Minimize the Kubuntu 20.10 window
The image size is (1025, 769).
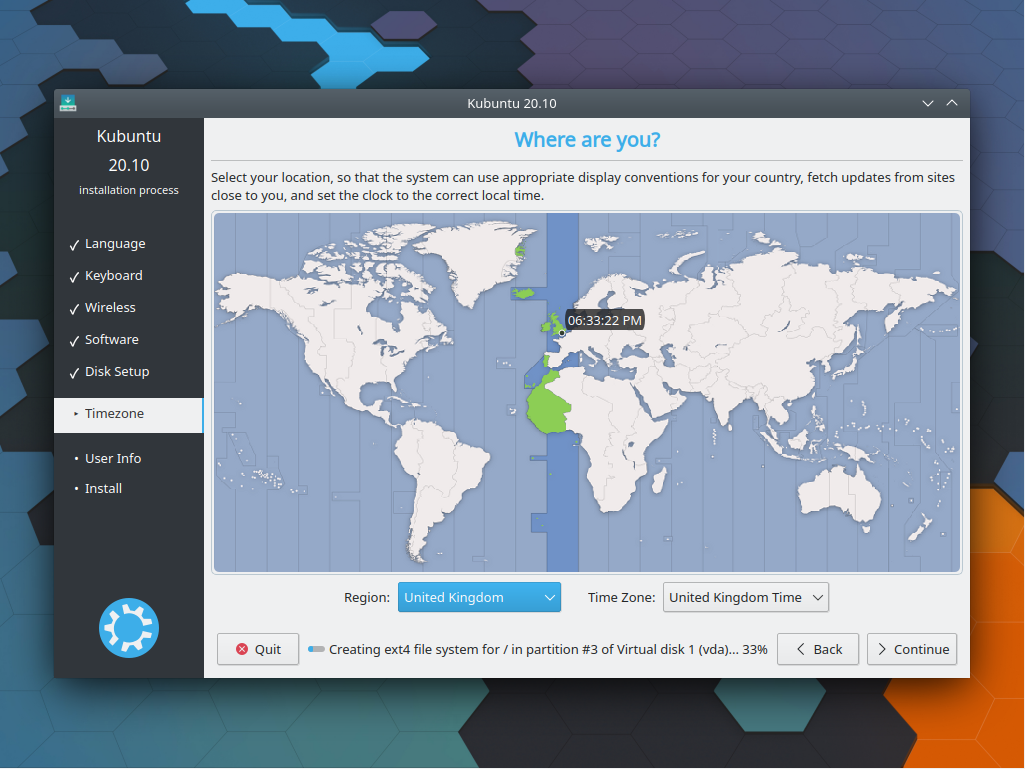[928, 103]
